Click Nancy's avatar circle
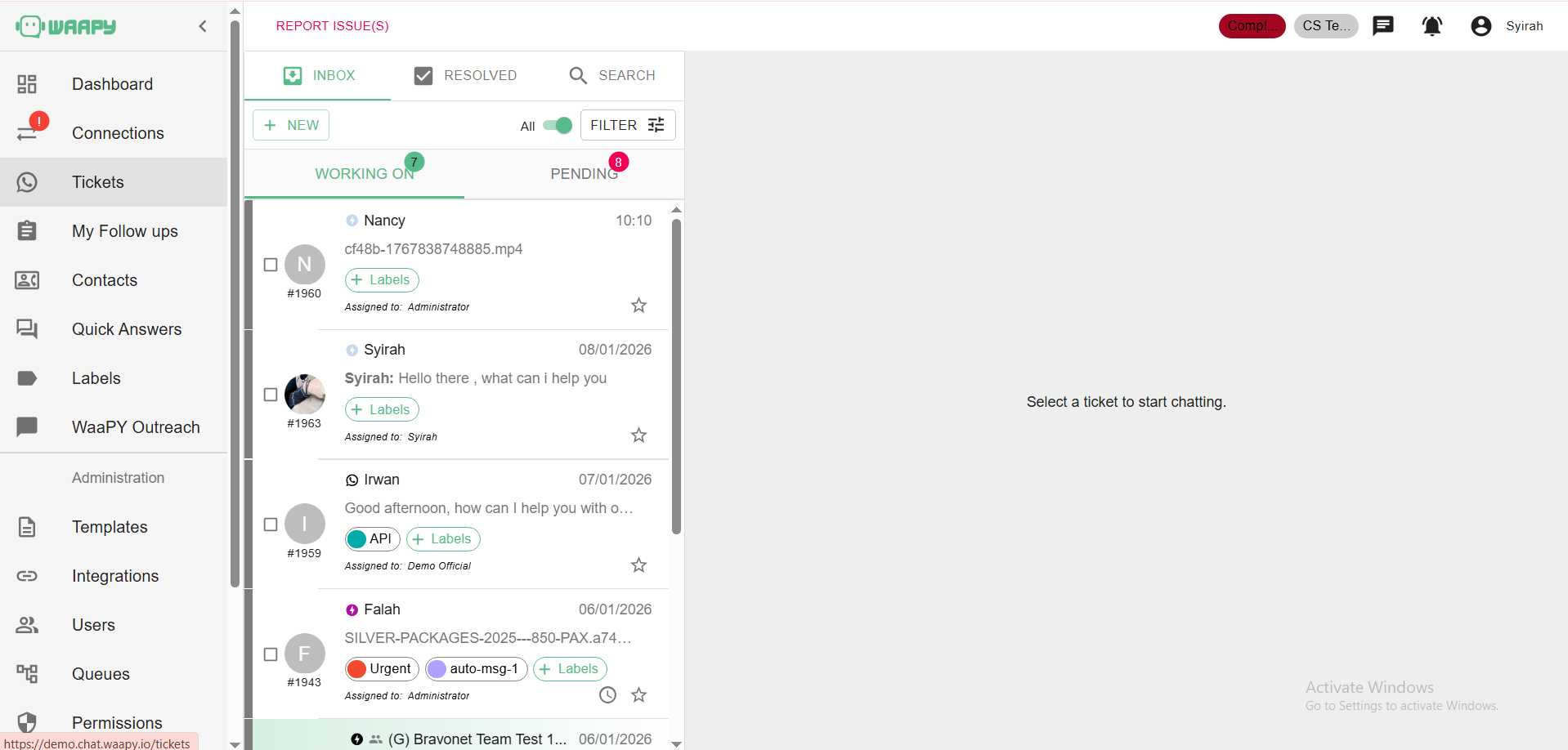1568x750 pixels. coord(305,265)
